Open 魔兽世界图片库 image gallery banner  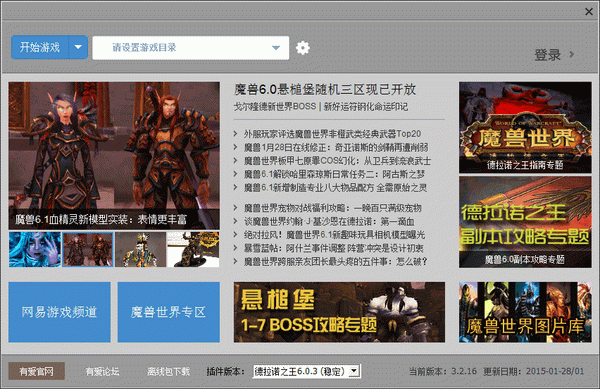pyautogui.click(x=525, y=312)
